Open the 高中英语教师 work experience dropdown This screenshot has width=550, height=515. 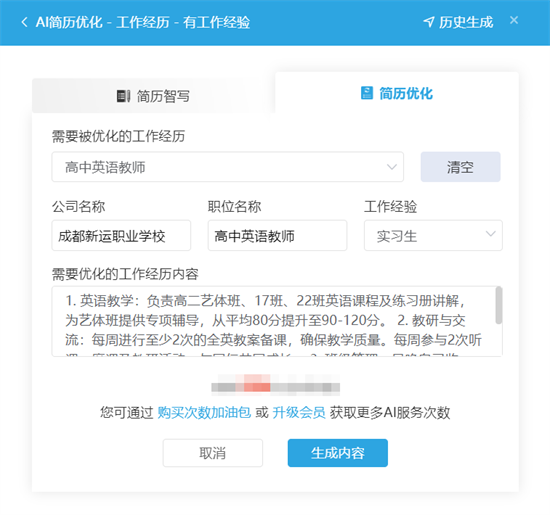point(228,167)
